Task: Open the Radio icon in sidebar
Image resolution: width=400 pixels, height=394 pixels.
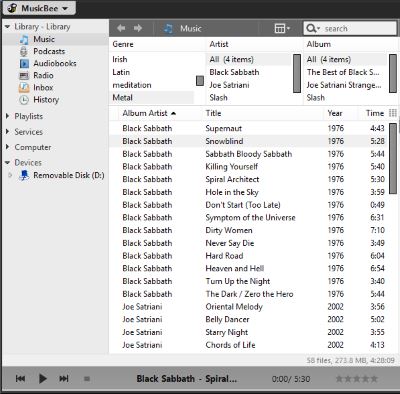Action: click(24, 76)
